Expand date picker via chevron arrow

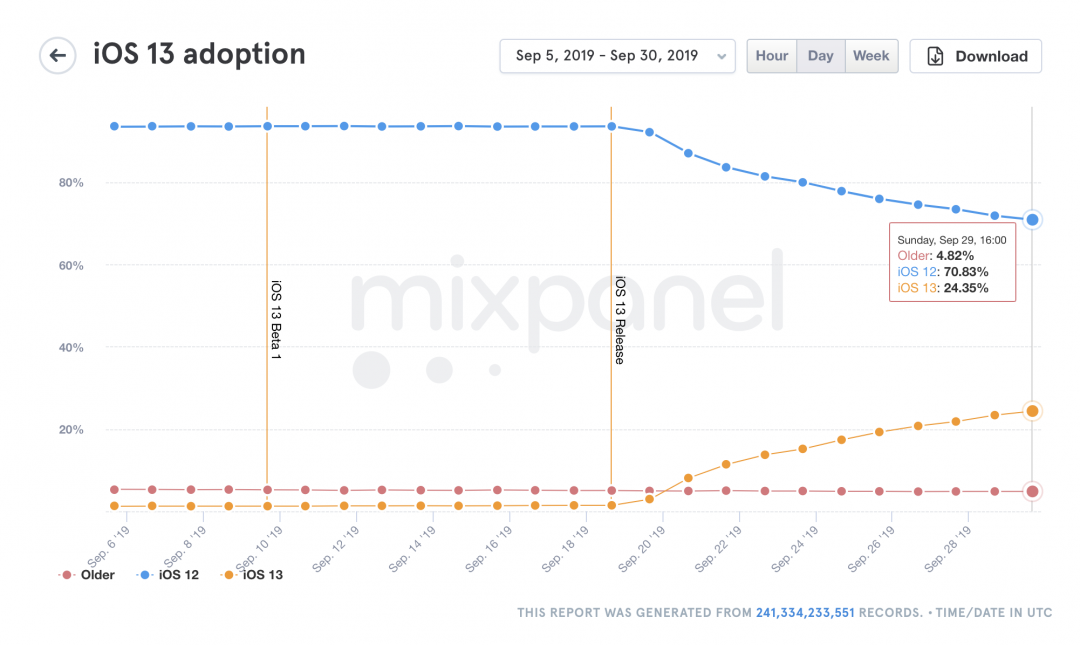point(722,57)
